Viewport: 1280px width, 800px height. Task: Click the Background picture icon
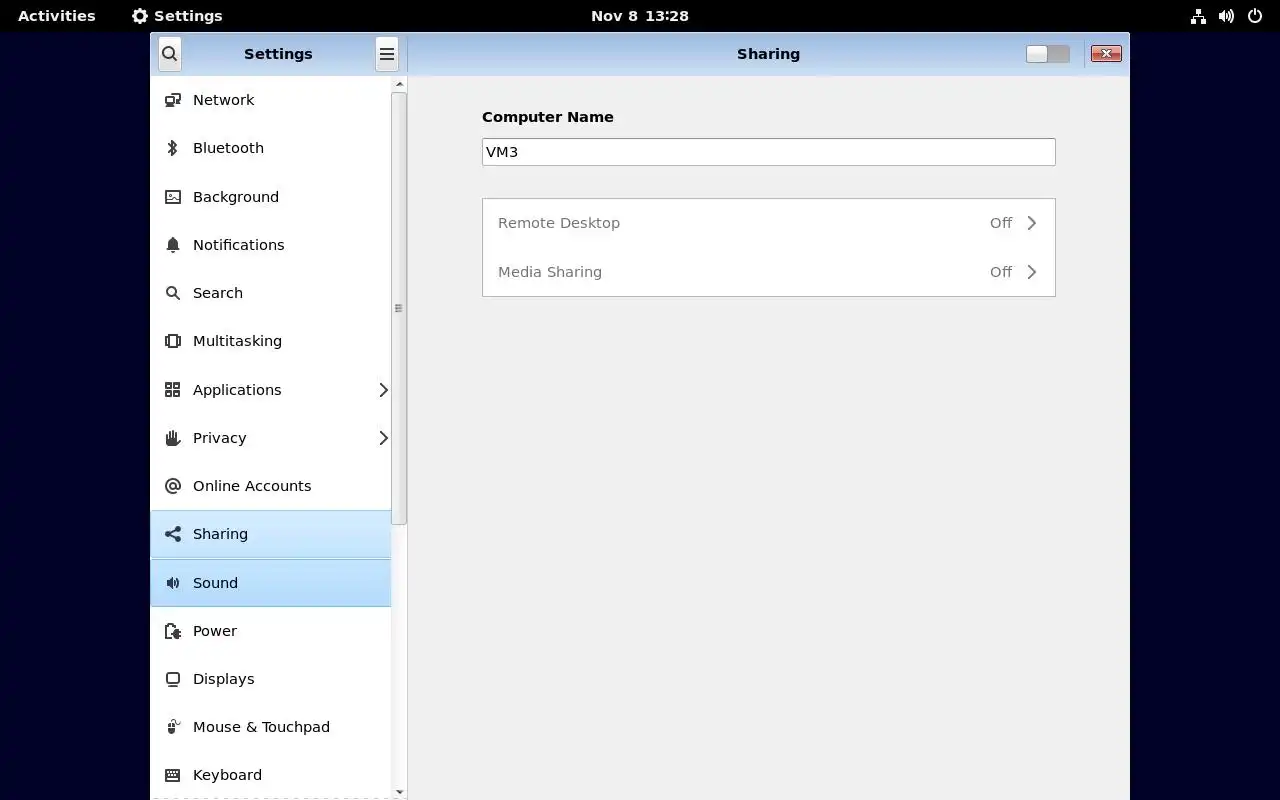[173, 197]
